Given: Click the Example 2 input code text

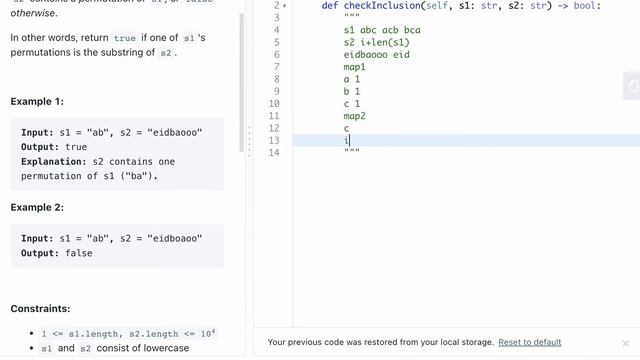Looking at the screenshot, I should point(111,238).
